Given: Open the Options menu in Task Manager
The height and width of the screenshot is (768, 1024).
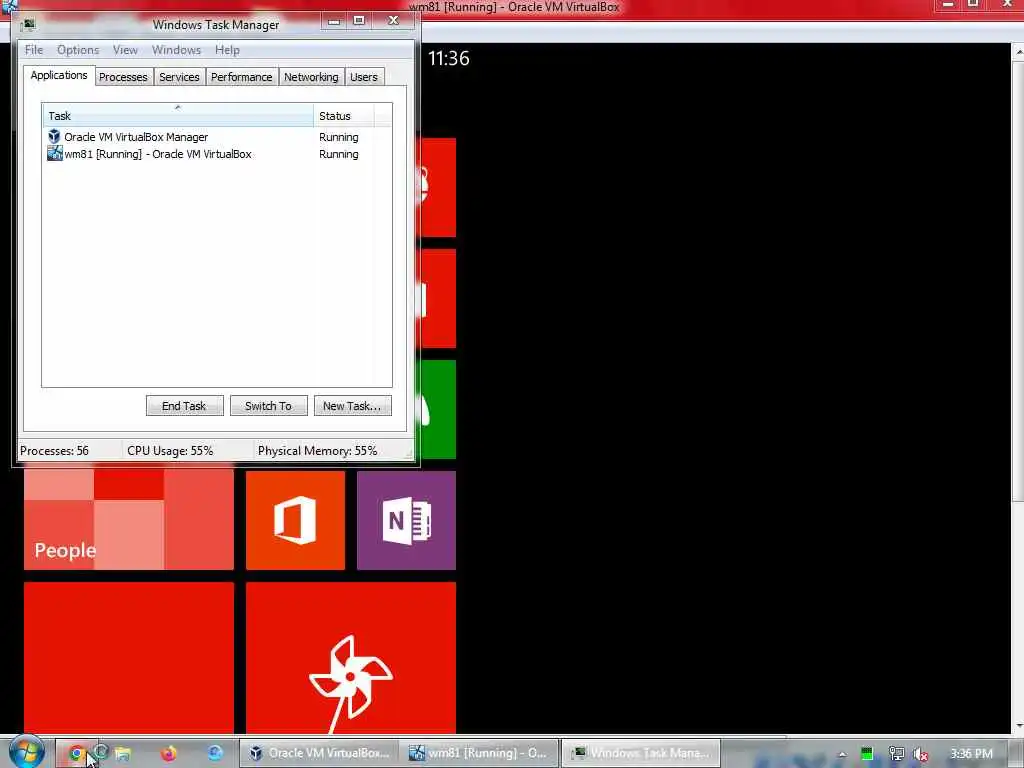Looking at the screenshot, I should 78,50.
